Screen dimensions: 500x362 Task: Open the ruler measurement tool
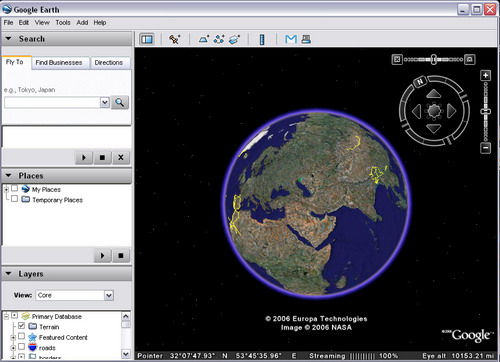(x=262, y=39)
